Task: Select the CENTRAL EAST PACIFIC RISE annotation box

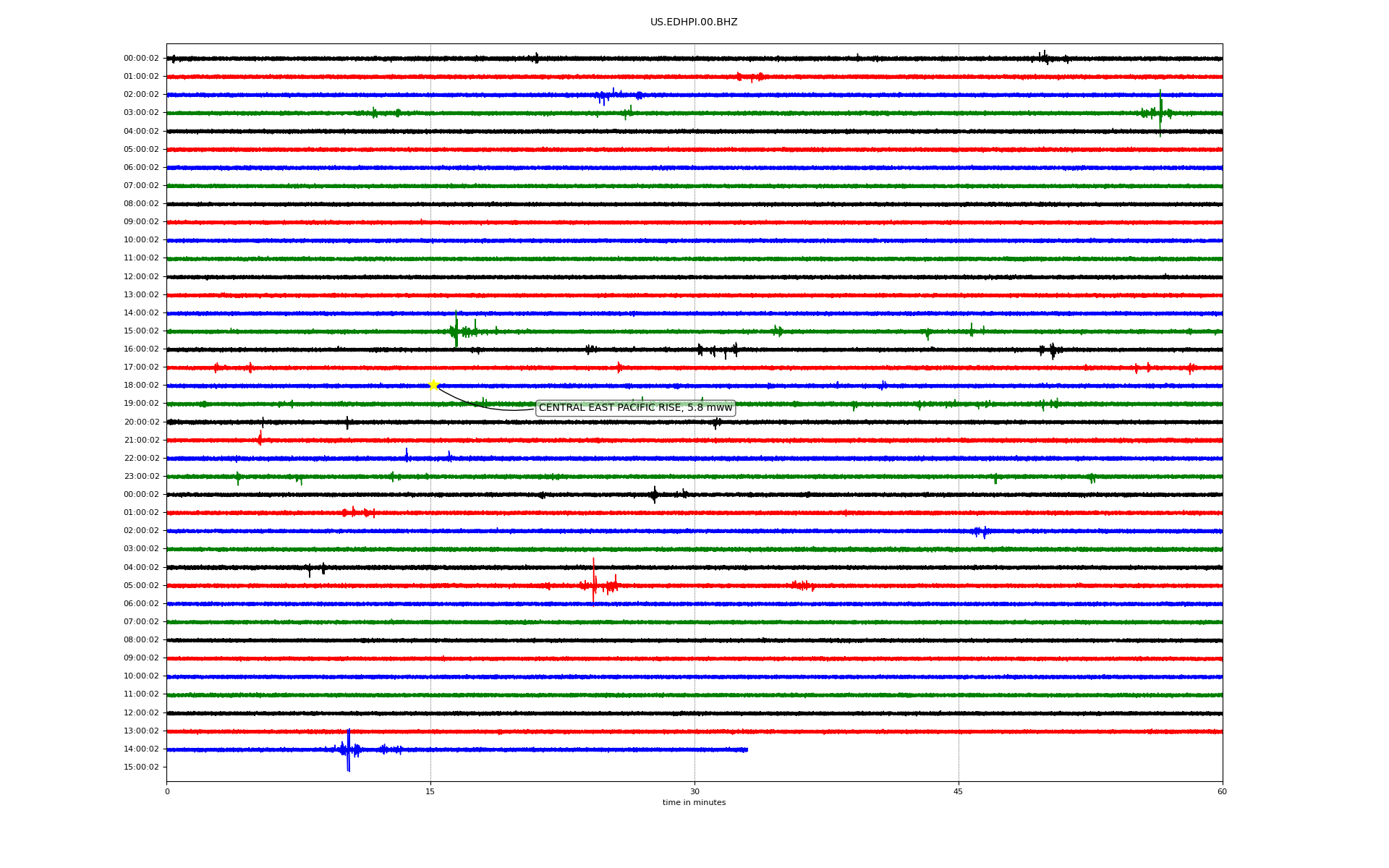Action: [x=635, y=408]
